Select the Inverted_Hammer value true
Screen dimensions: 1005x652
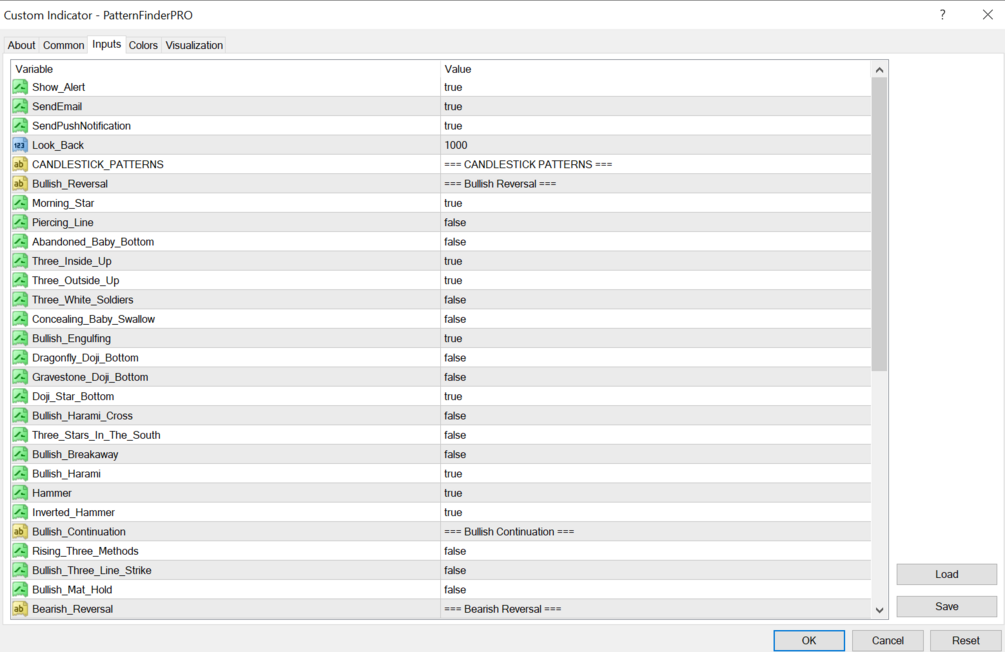pyautogui.click(x=453, y=512)
